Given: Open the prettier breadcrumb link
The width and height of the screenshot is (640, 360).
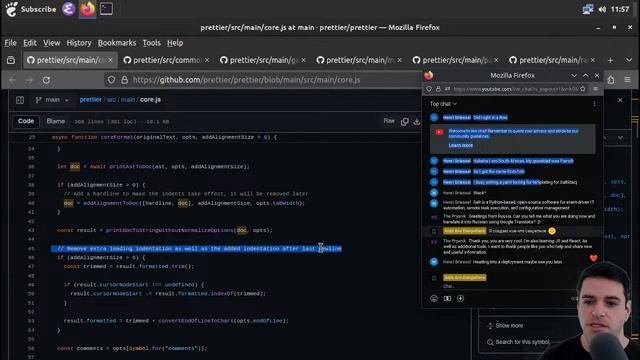Looking at the screenshot, I should [x=91, y=100].
